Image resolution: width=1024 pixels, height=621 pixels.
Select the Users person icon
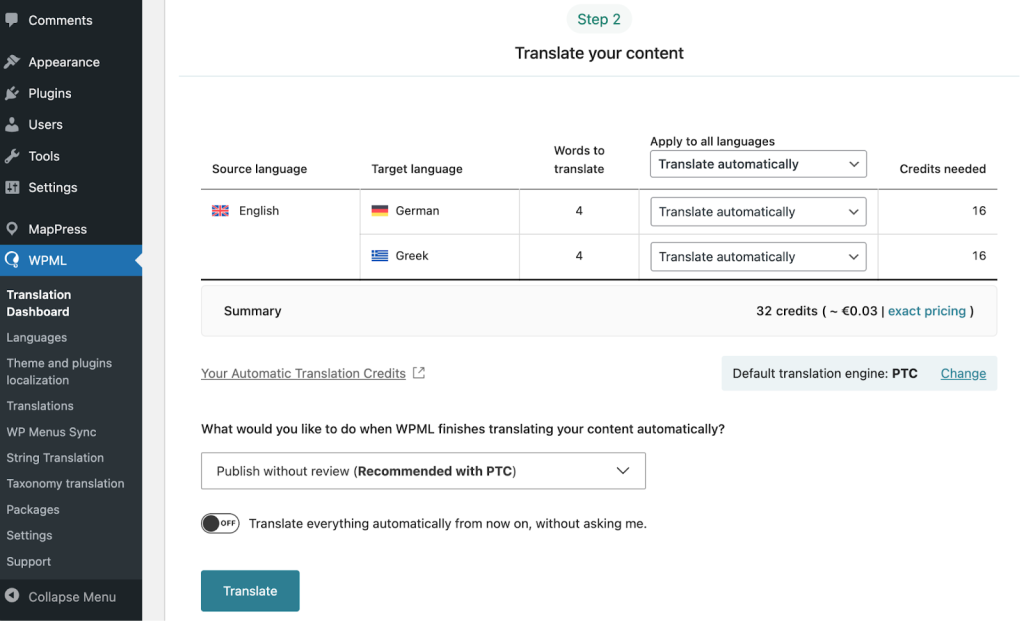[12, 124]
